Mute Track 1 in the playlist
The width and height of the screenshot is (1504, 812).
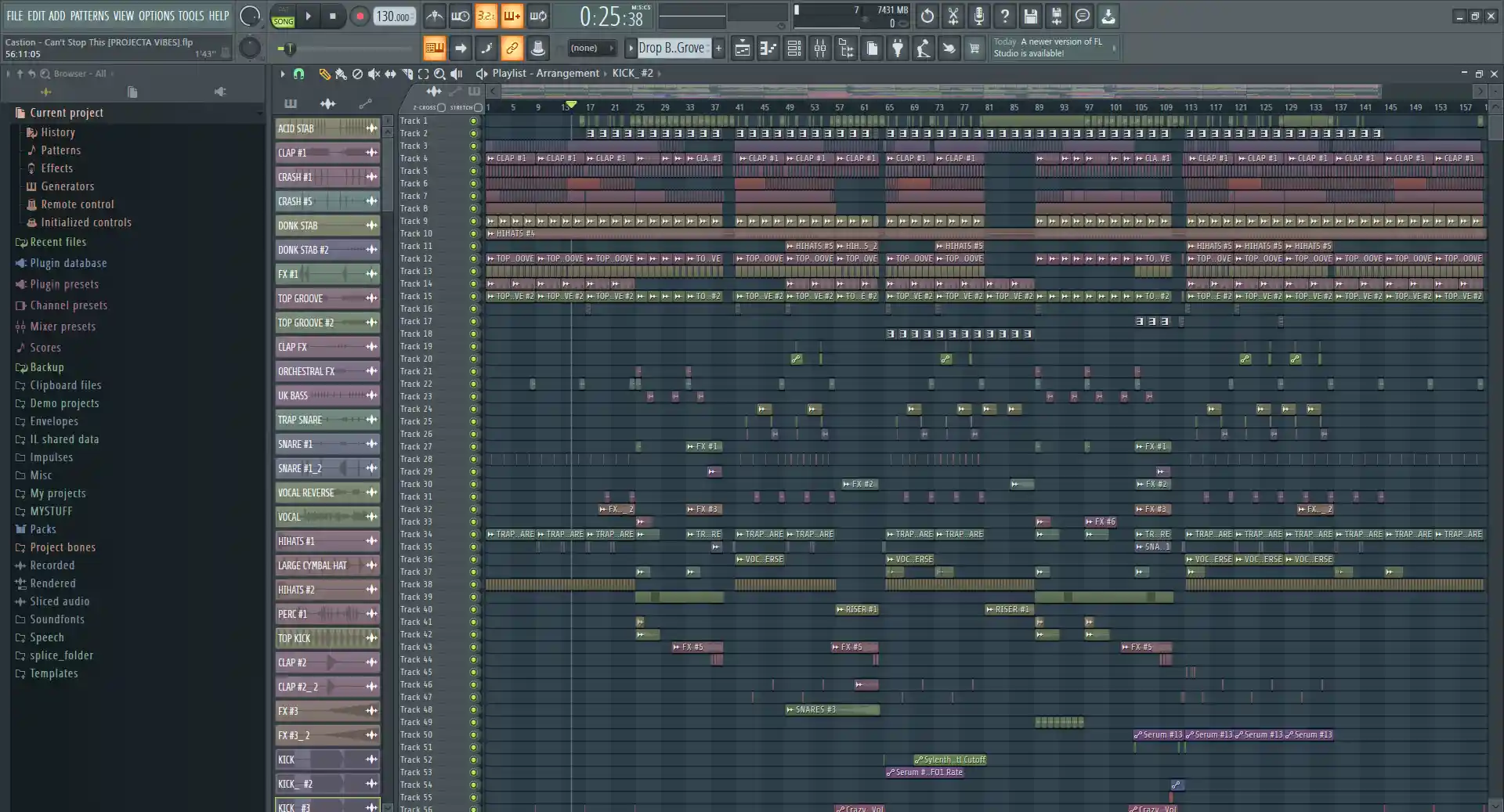[473, 121]
